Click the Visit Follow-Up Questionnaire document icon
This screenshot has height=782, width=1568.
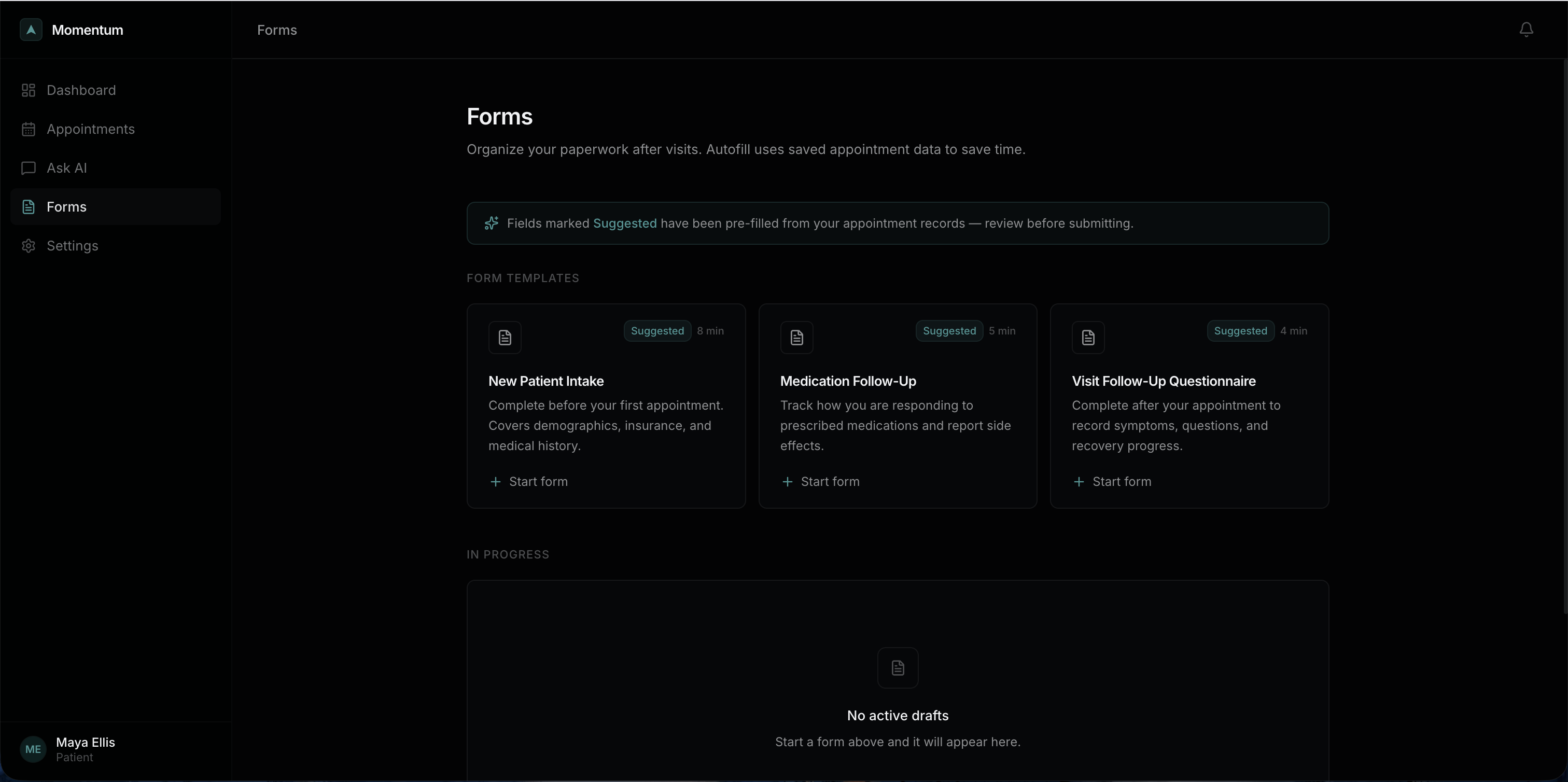1088,337
